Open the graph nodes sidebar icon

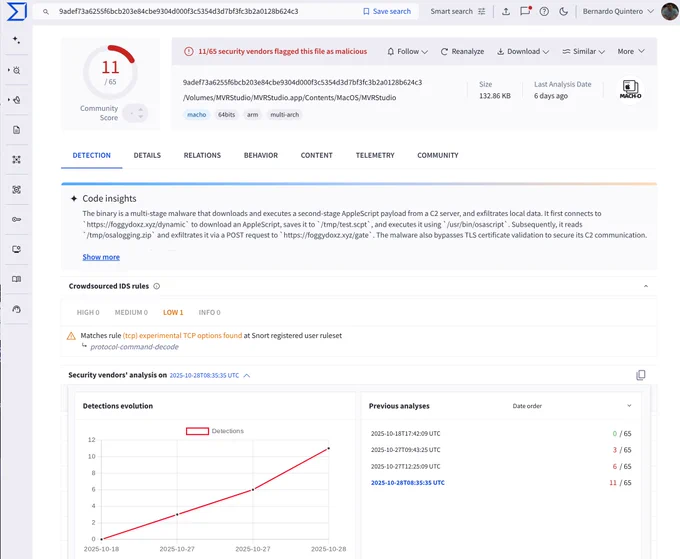[16, 160]
